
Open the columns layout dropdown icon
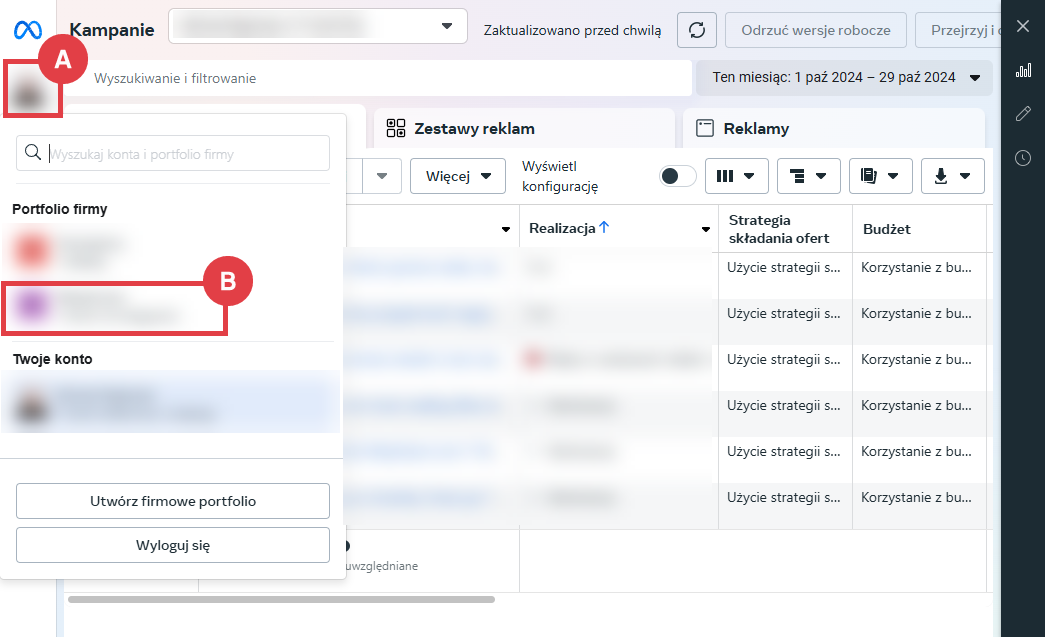736,176
